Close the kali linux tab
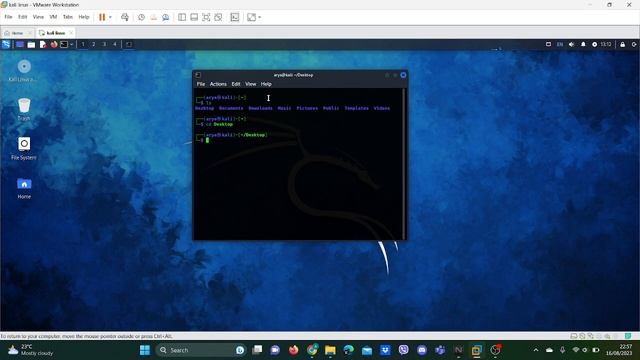Viewport: 640px width, 360px height. (x=71, y=33)
